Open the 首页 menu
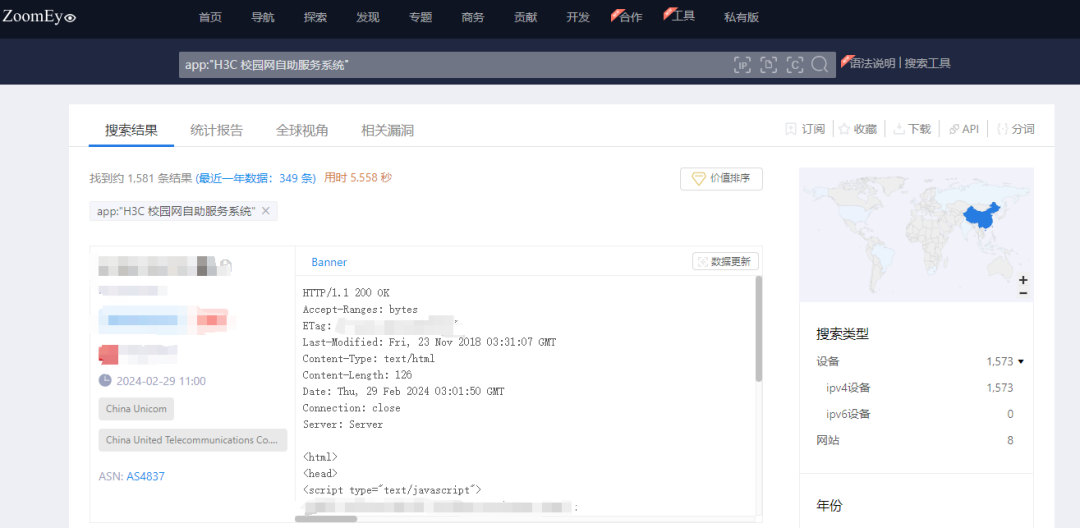Screen dimensions: 1080x528 [x=210, y=18]
